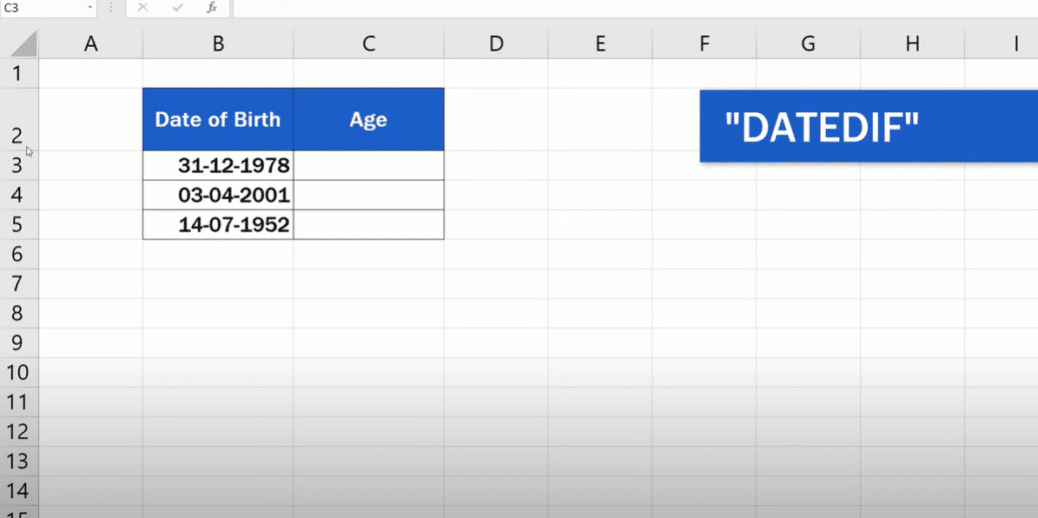Select row 8 header
The image size is (1038, 518).
point(19,313)
